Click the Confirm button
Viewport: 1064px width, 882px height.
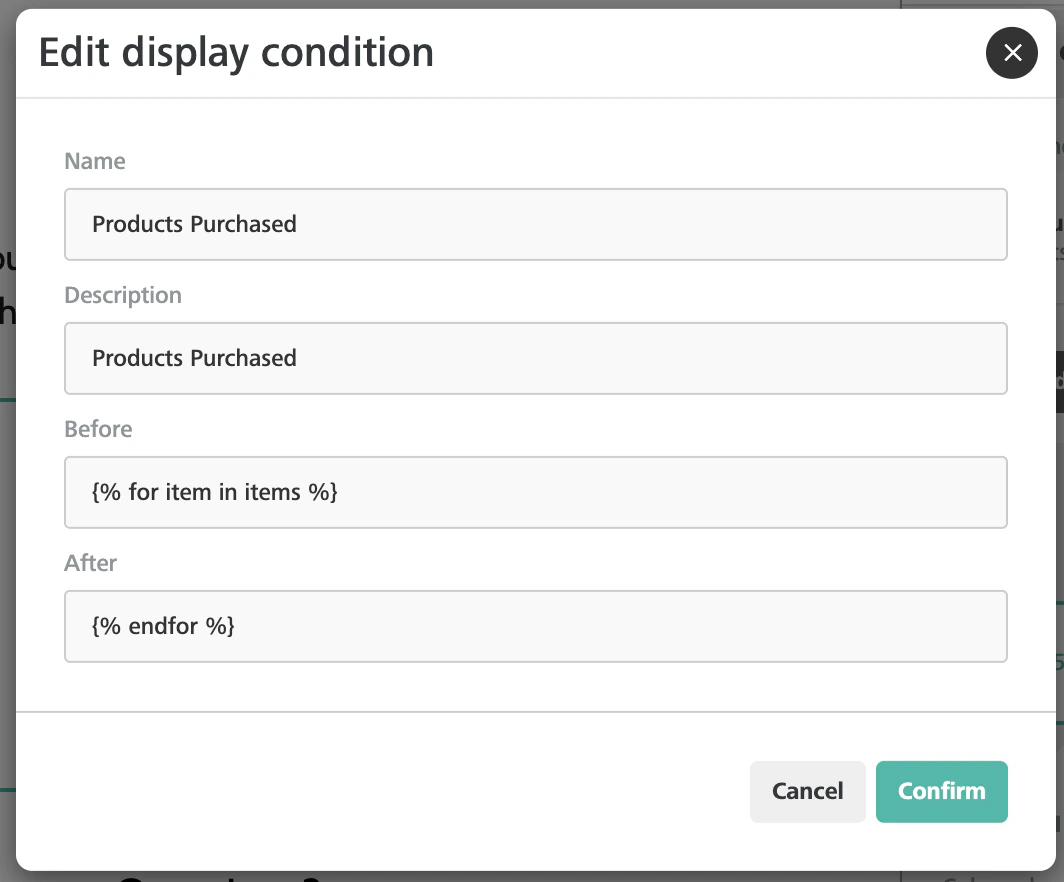(941, 791)
